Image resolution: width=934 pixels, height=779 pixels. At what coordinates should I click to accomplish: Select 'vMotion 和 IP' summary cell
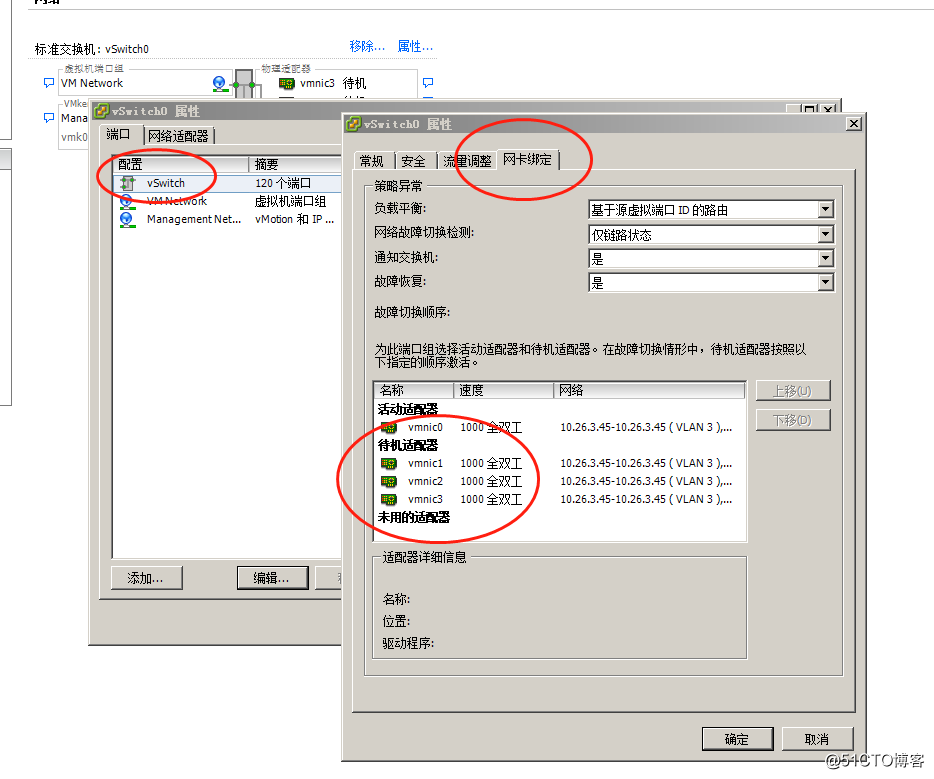click(x=295, y=219)
